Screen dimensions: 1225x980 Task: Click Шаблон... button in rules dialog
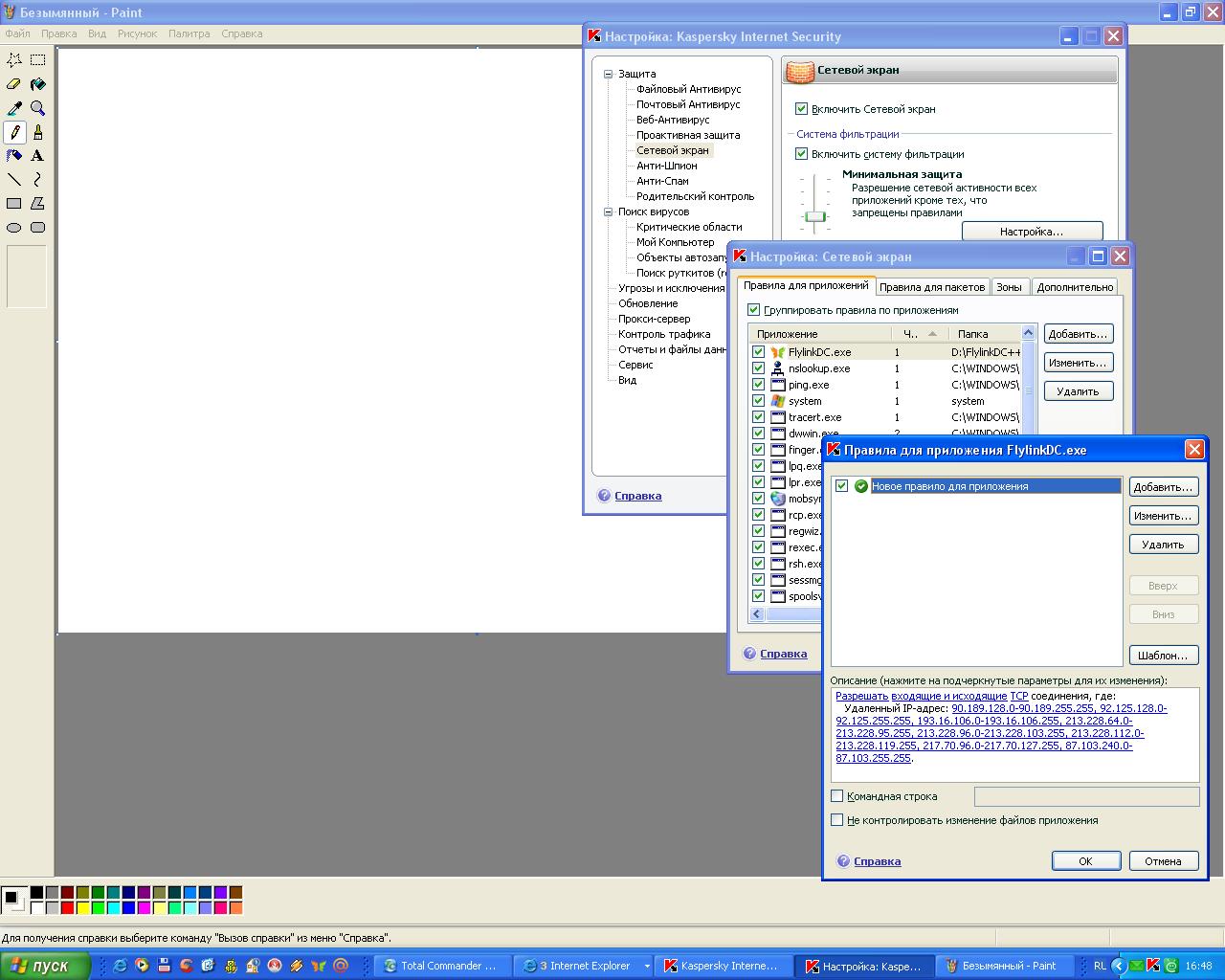[x=1163, y=656]
